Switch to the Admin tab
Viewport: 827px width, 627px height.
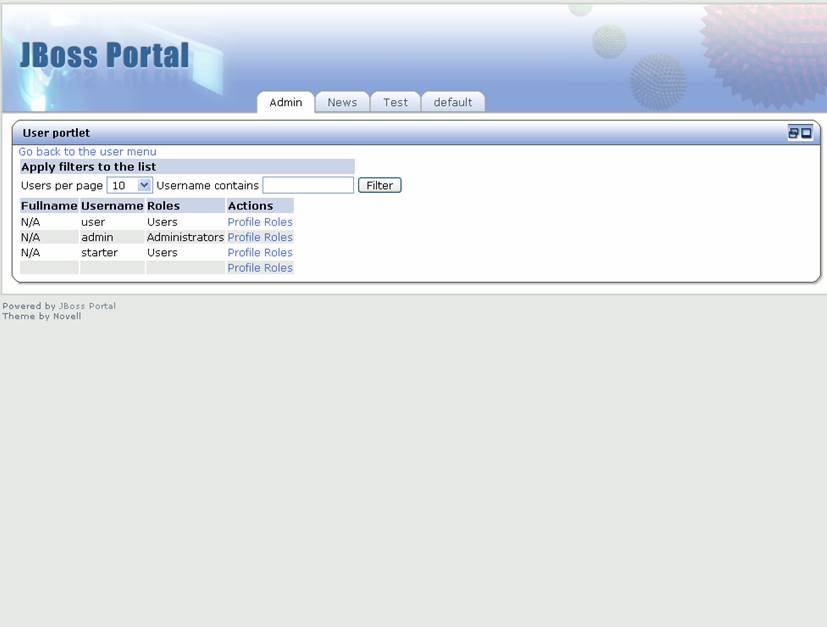(x=285, y=102)
